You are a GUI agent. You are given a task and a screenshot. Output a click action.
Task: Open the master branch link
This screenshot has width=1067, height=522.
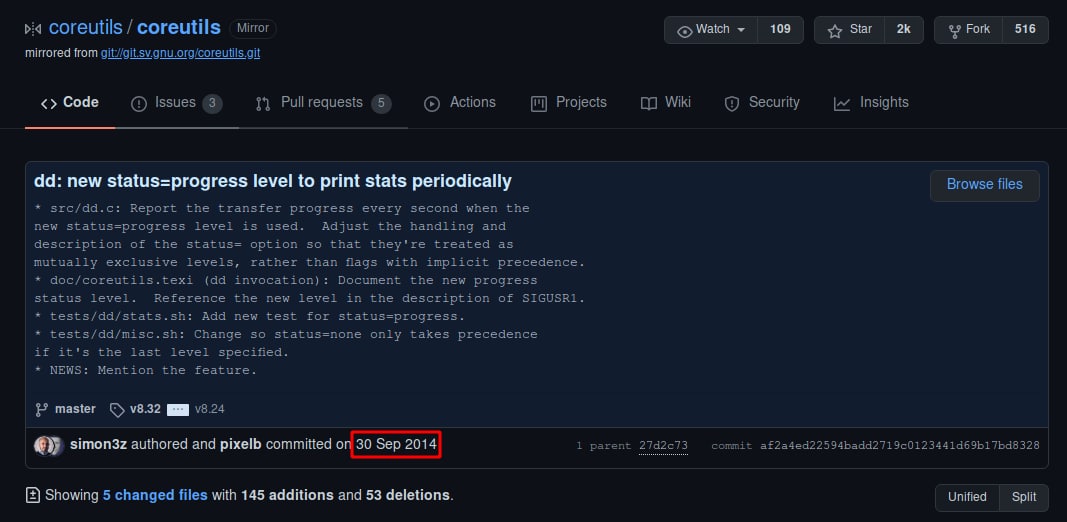[76, 409]
